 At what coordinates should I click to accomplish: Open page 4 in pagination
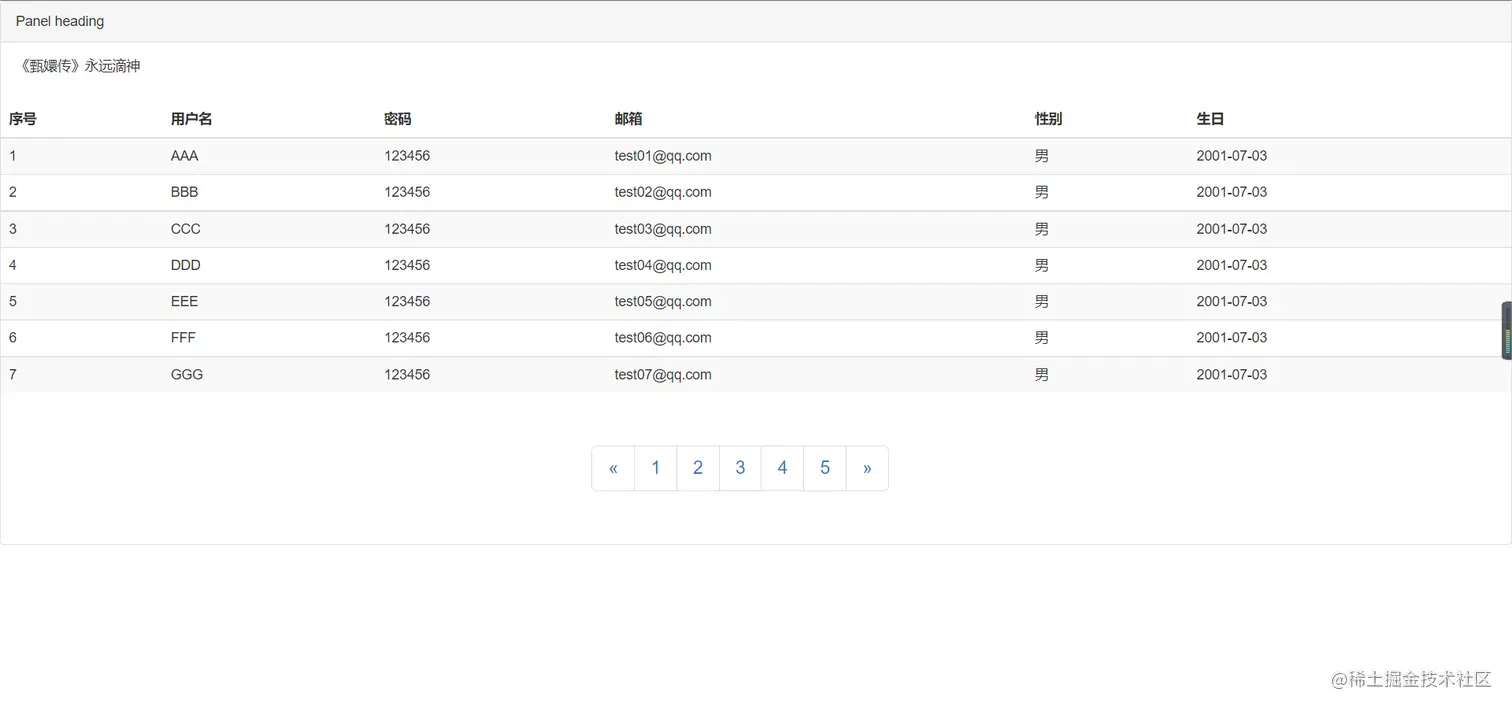[x=782, y=468]
